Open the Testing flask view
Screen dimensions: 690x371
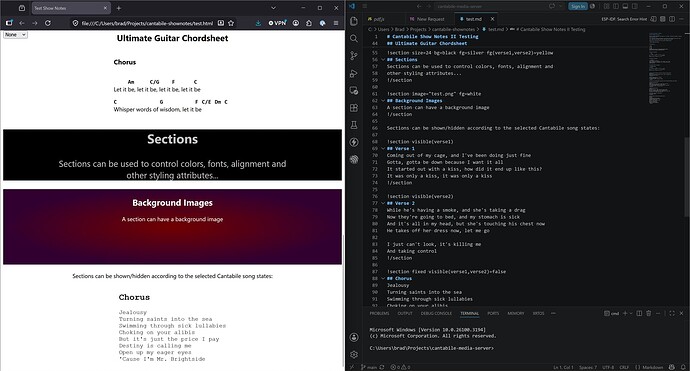[x=354, y=125]
